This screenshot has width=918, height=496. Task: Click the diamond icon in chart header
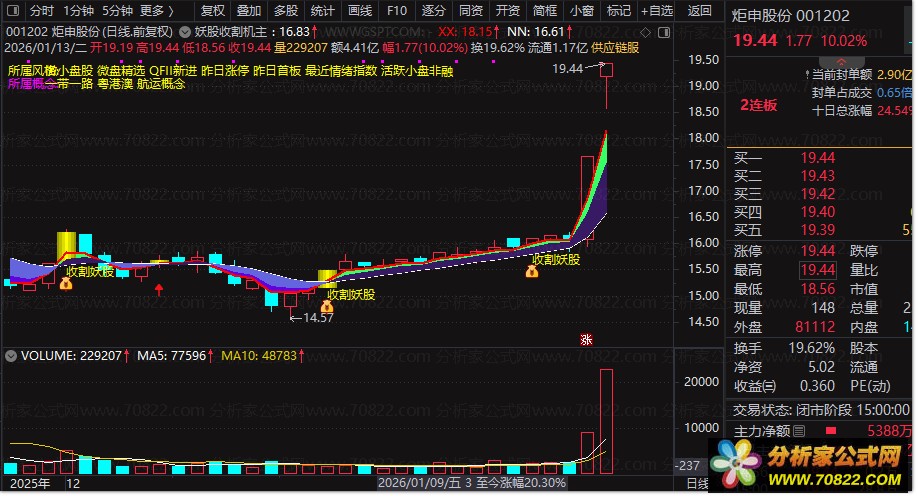coord(645,32)
